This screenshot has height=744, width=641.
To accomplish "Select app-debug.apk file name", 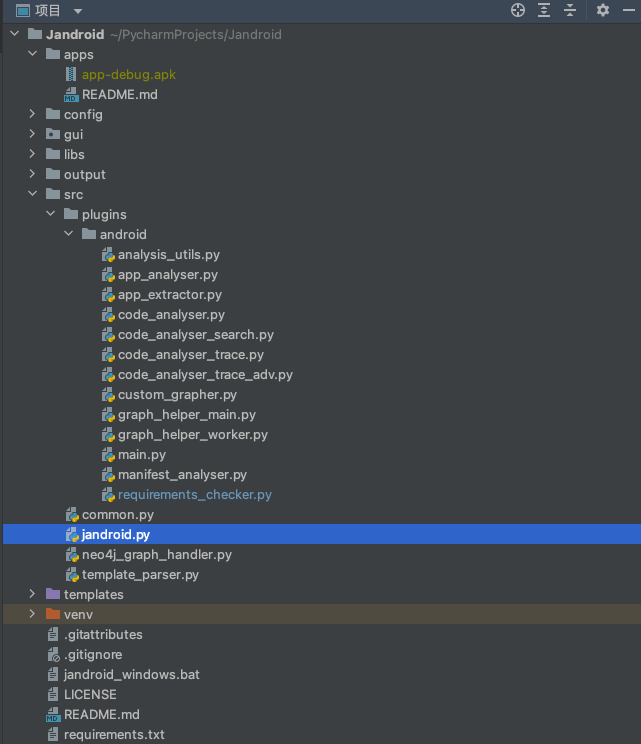I will tap(129, 74).
